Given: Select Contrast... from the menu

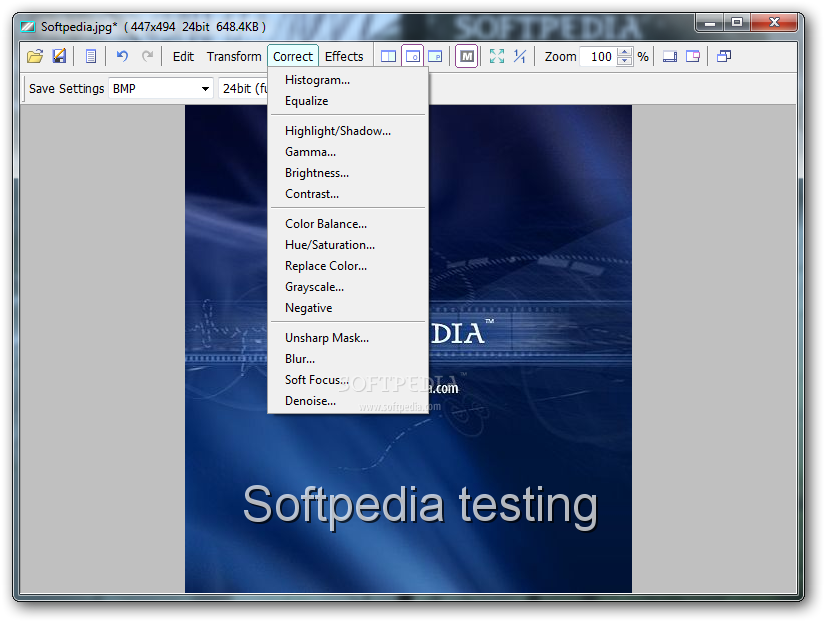Looking at the screenshot, I should pyautogui.click(x=348, y=194).
